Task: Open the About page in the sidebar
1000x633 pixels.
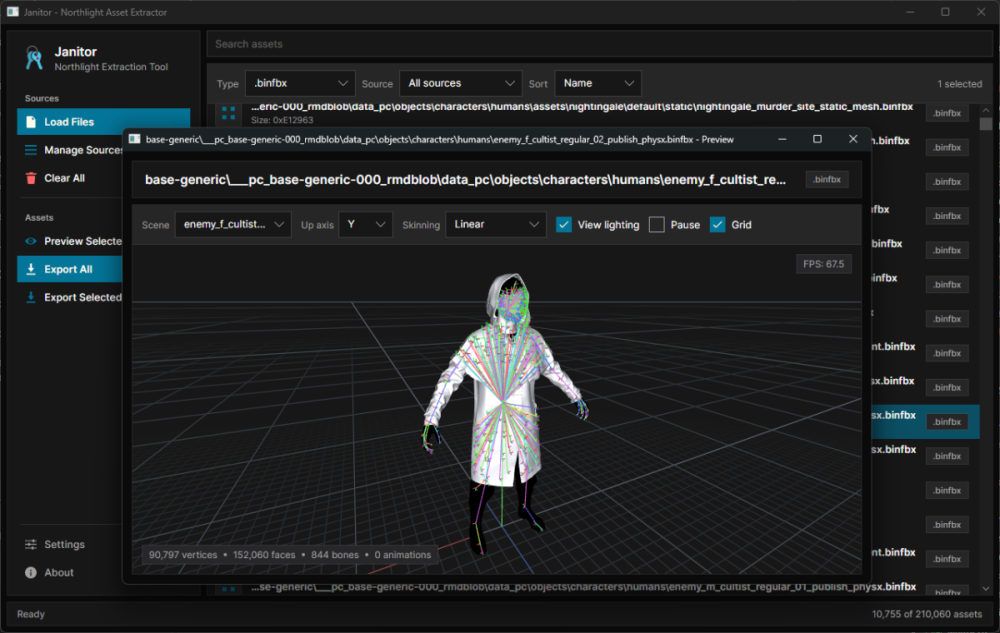Action: pyautogui.click(x=70, y=572)
